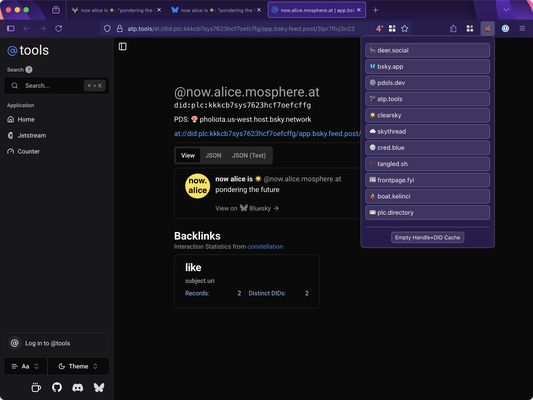The width and height of the screenshot is (533, 400).
Task: Open a new tab with plus
Action: [375, 10]
